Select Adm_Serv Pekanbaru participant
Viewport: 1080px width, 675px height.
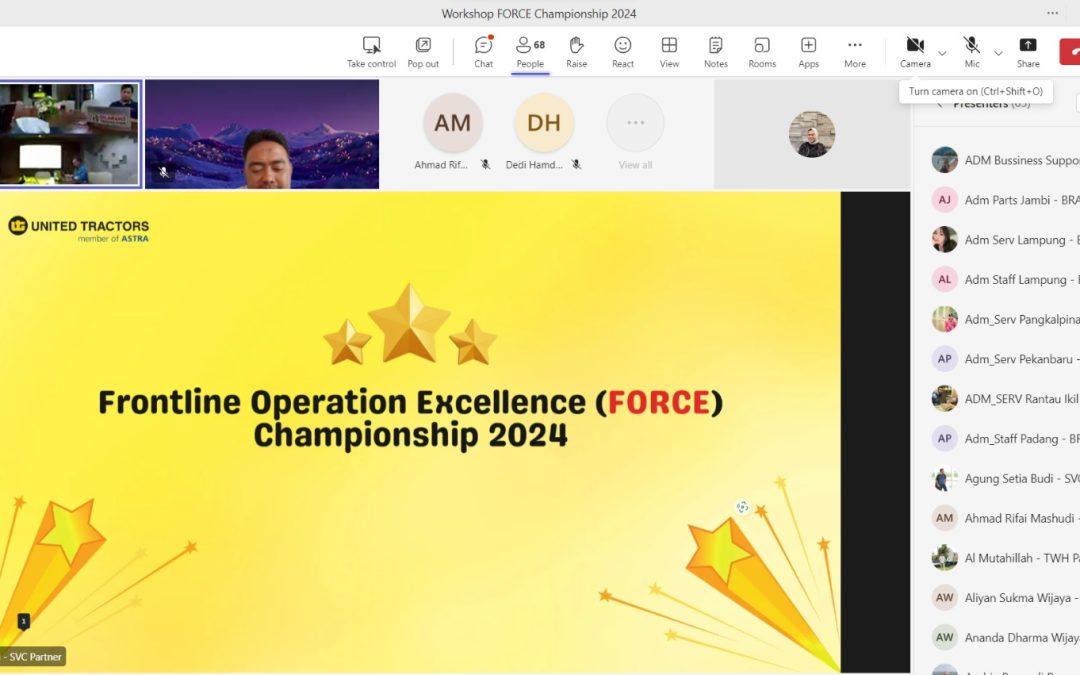click(x=1006, y=359)
